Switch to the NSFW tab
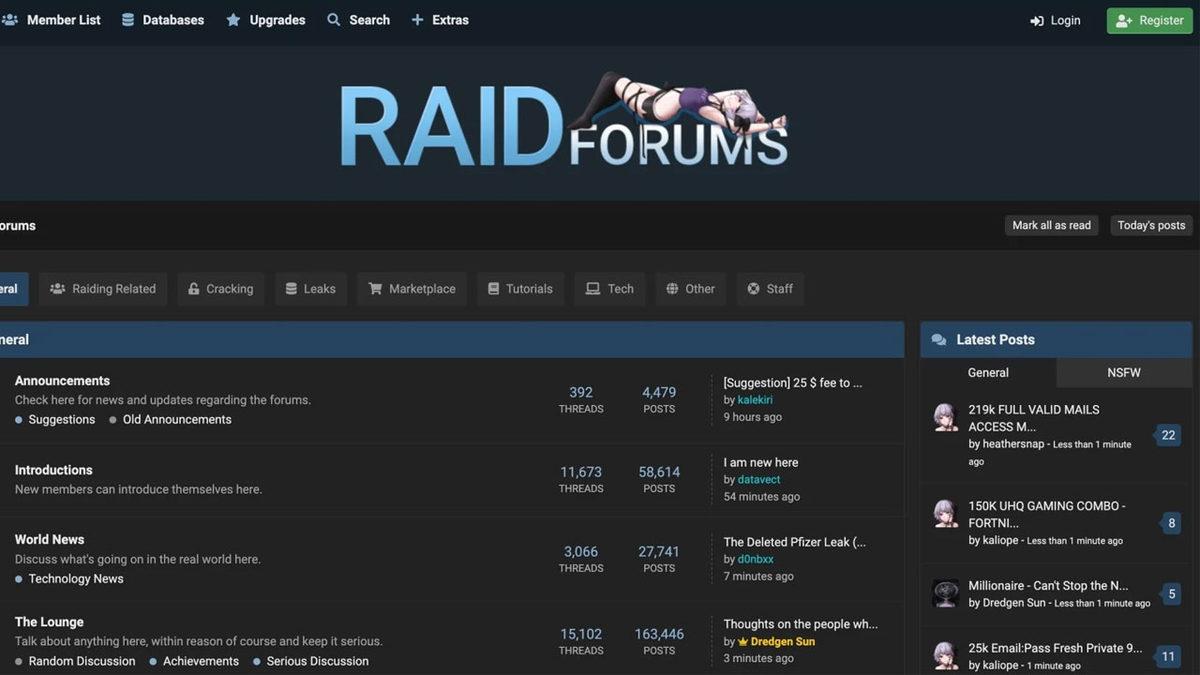Image resolution: width=1200 pixels, height=675 pixels. click(x=1123, y=372)
